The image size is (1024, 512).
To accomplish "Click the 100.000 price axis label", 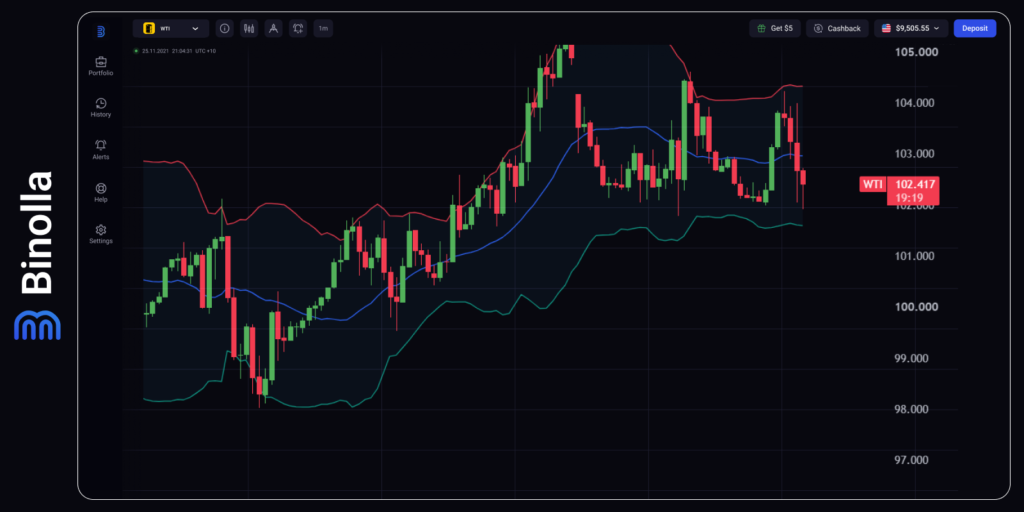I will coord(915,307).
